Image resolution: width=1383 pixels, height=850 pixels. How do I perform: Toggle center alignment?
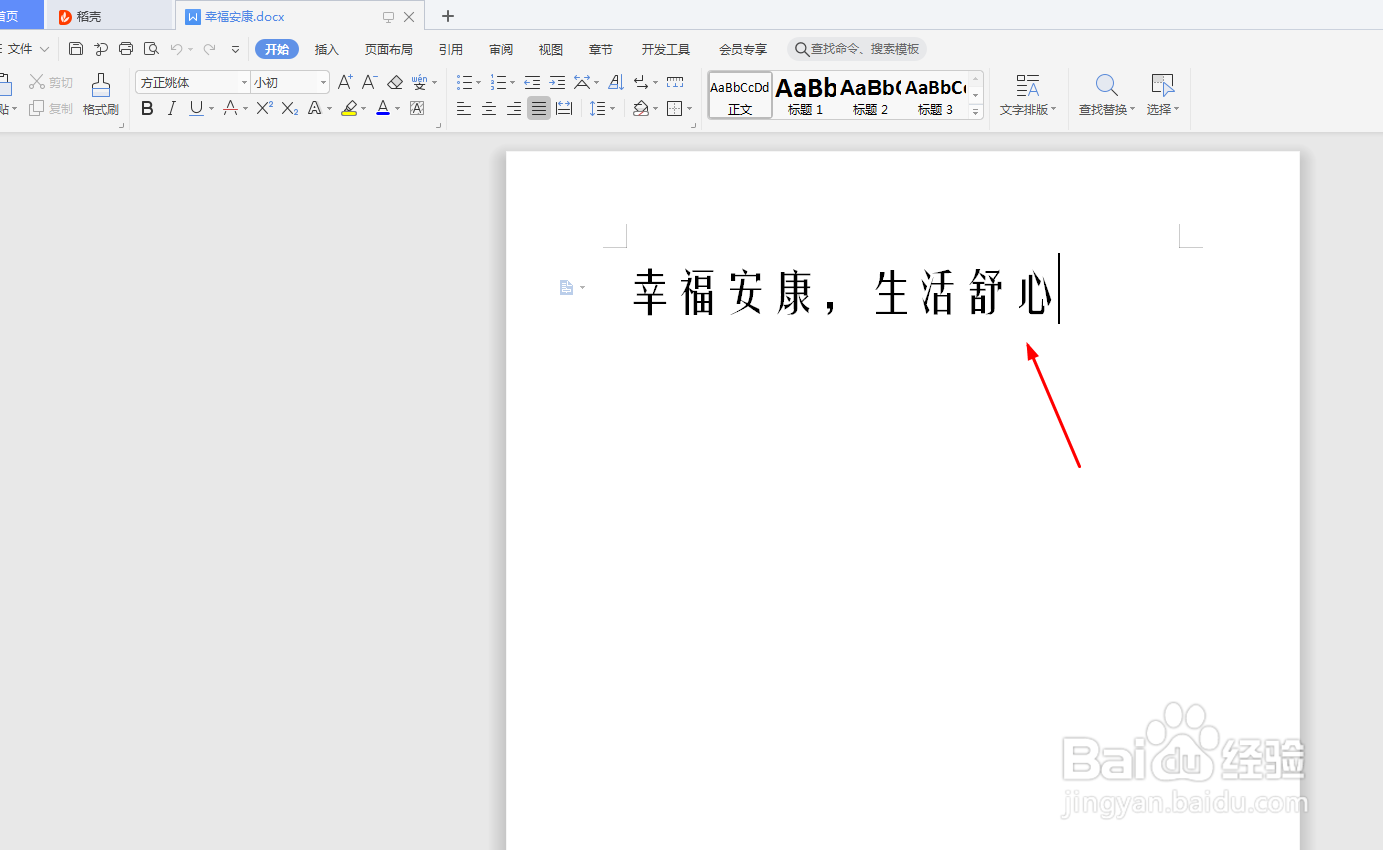coord(488,108)
